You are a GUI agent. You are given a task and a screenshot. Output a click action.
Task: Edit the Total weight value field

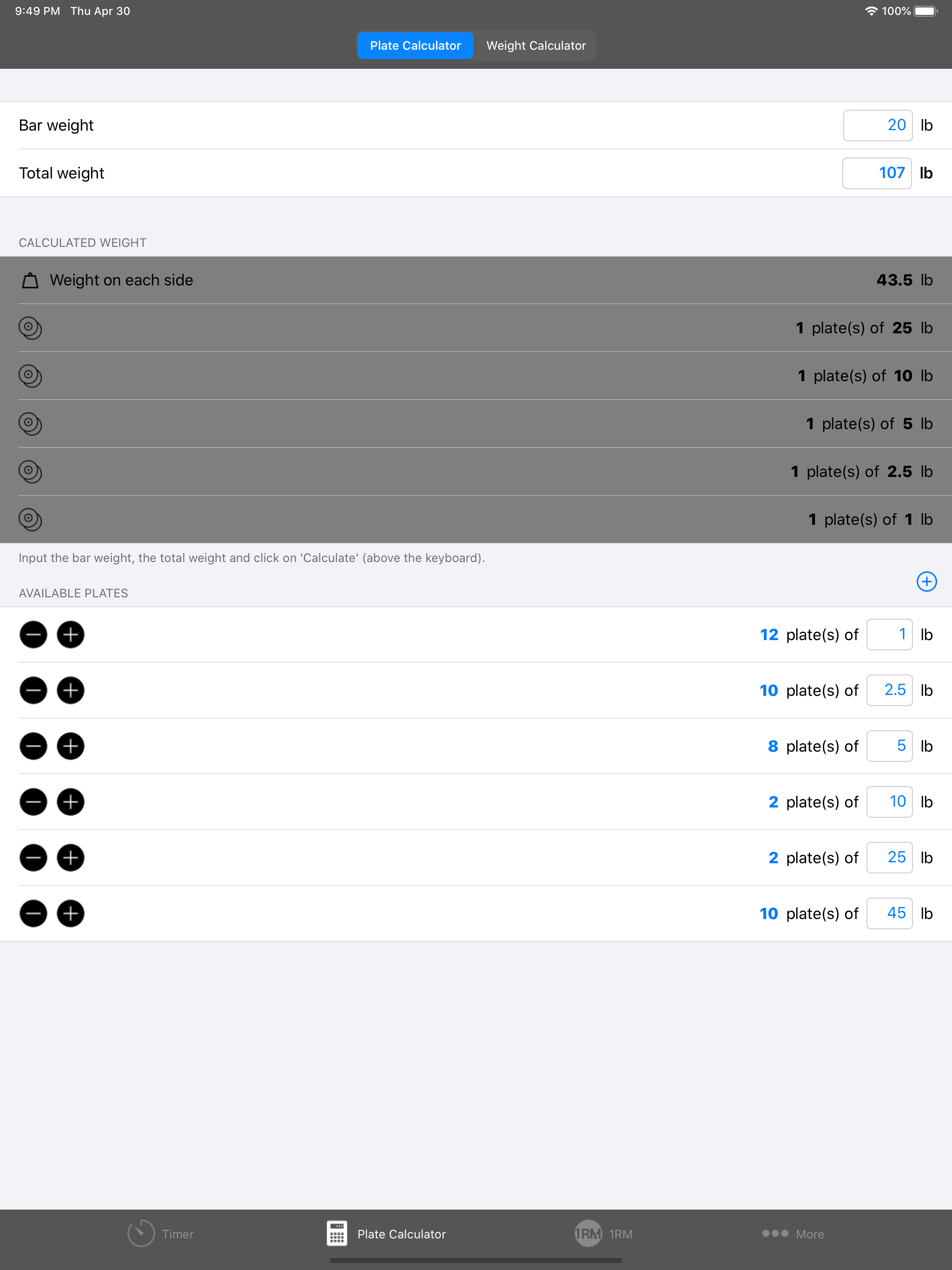[877, 173]
